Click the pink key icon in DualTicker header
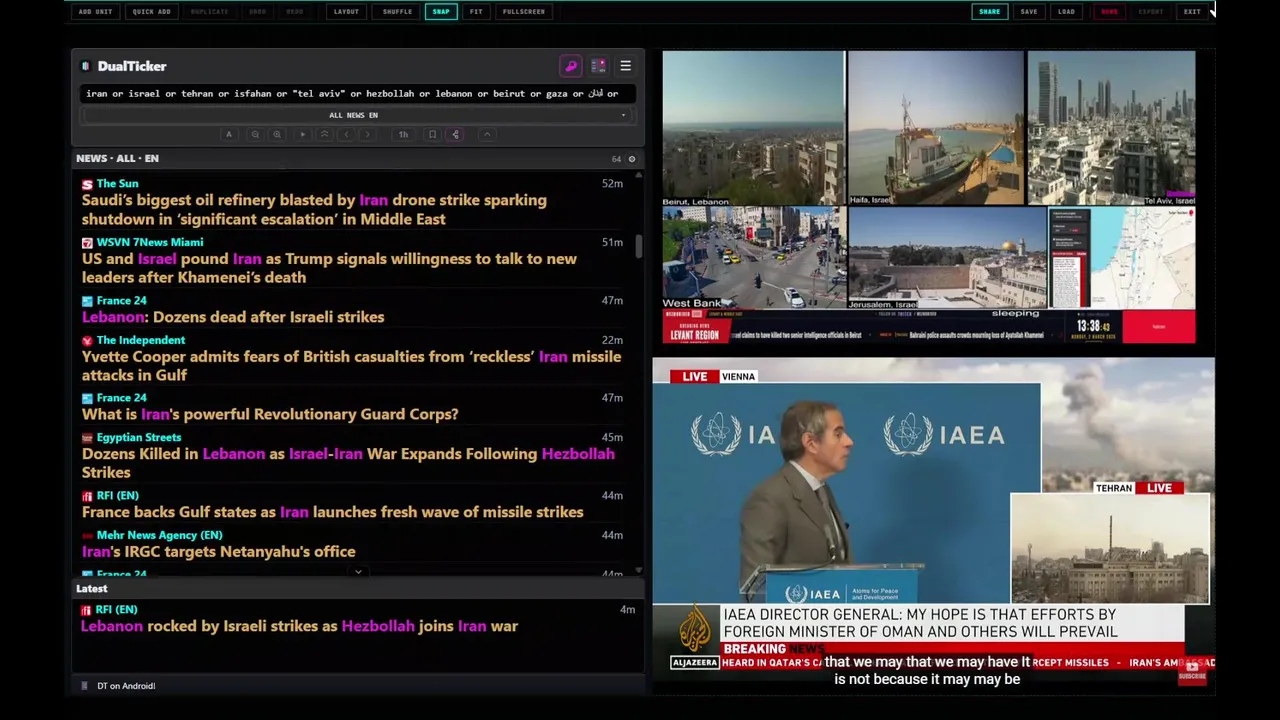1280x720 pixels. pyautogui.click(x=571, y=66)
